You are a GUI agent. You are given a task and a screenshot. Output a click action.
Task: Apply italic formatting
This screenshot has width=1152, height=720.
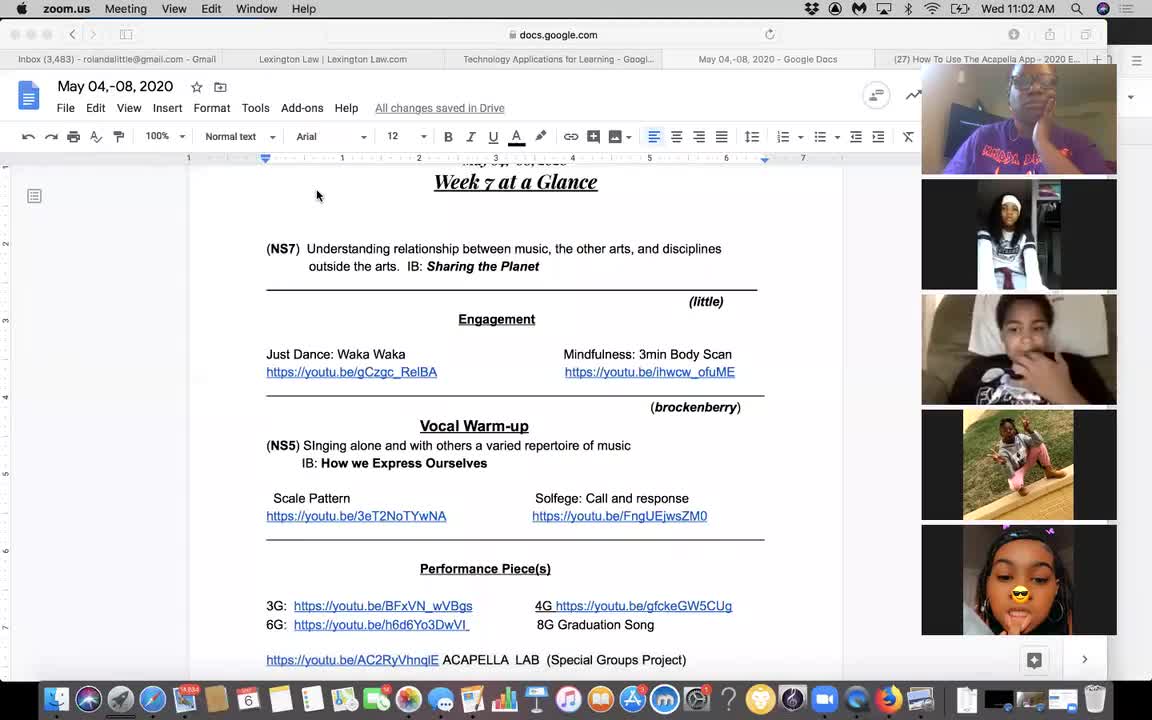pyautogui.click(x=470, y=136)
